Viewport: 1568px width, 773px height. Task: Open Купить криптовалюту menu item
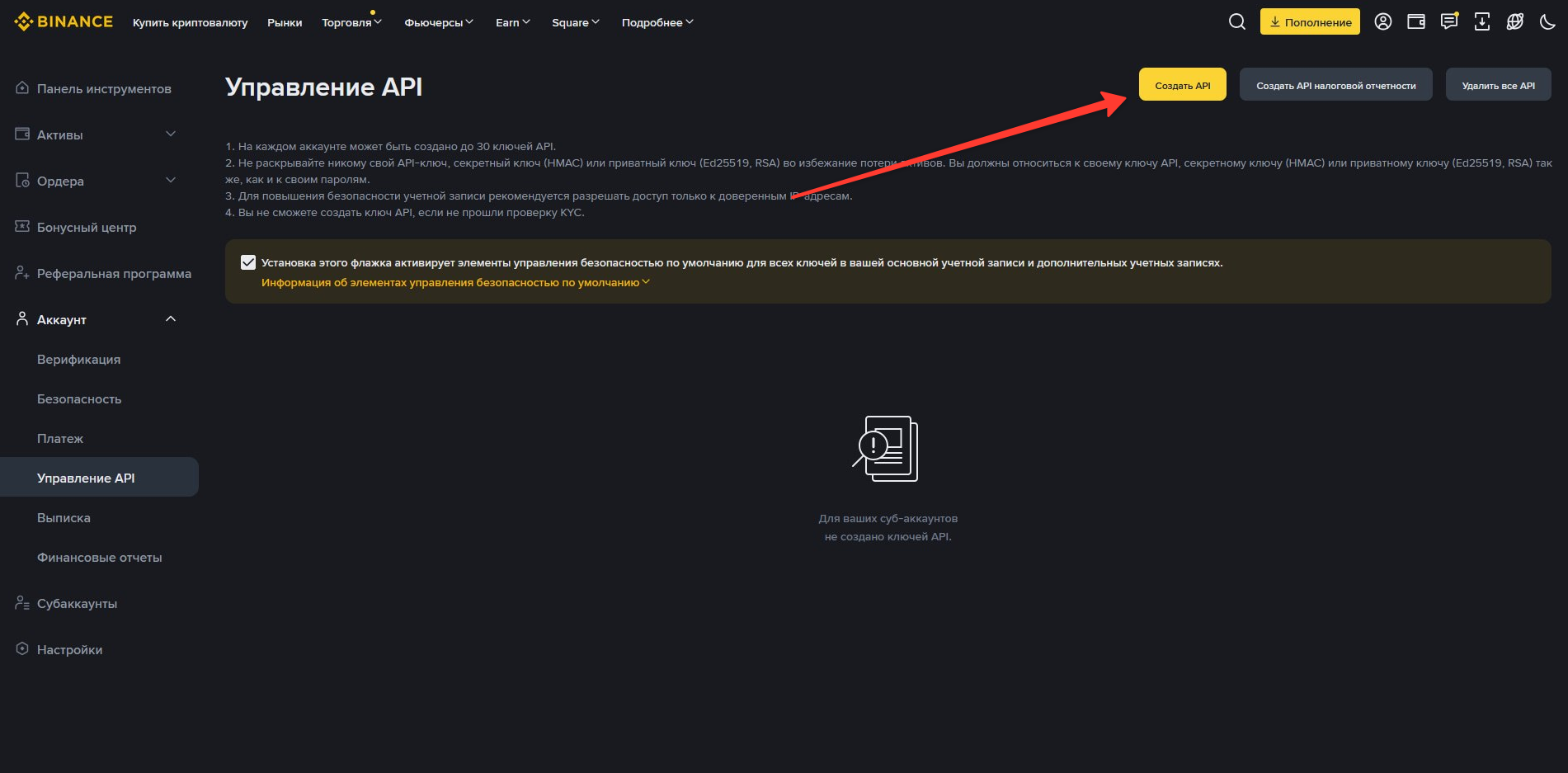pos(190,22)
